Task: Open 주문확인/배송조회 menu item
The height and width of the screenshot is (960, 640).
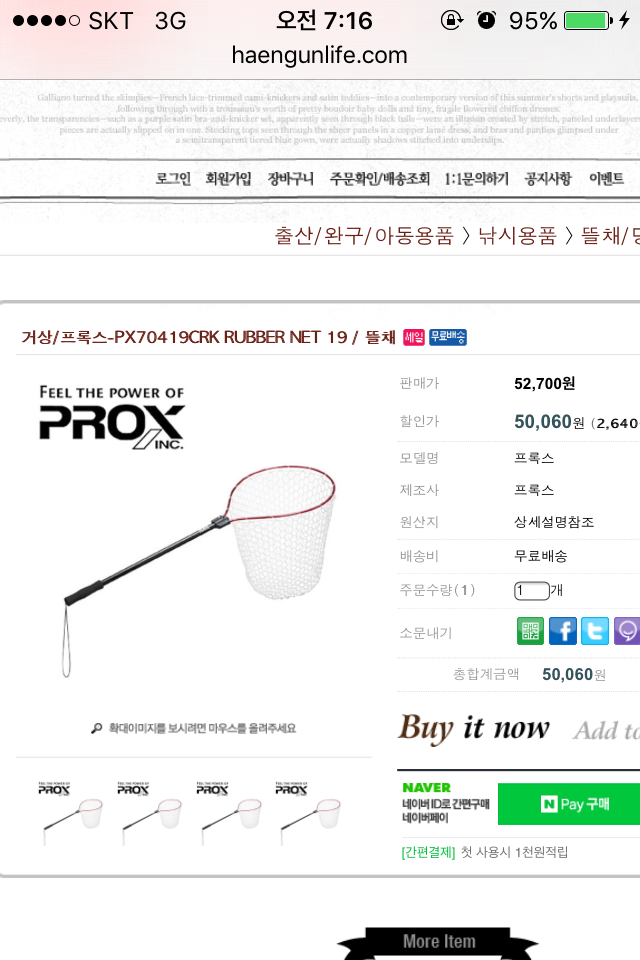Action: tap(380, 179)
